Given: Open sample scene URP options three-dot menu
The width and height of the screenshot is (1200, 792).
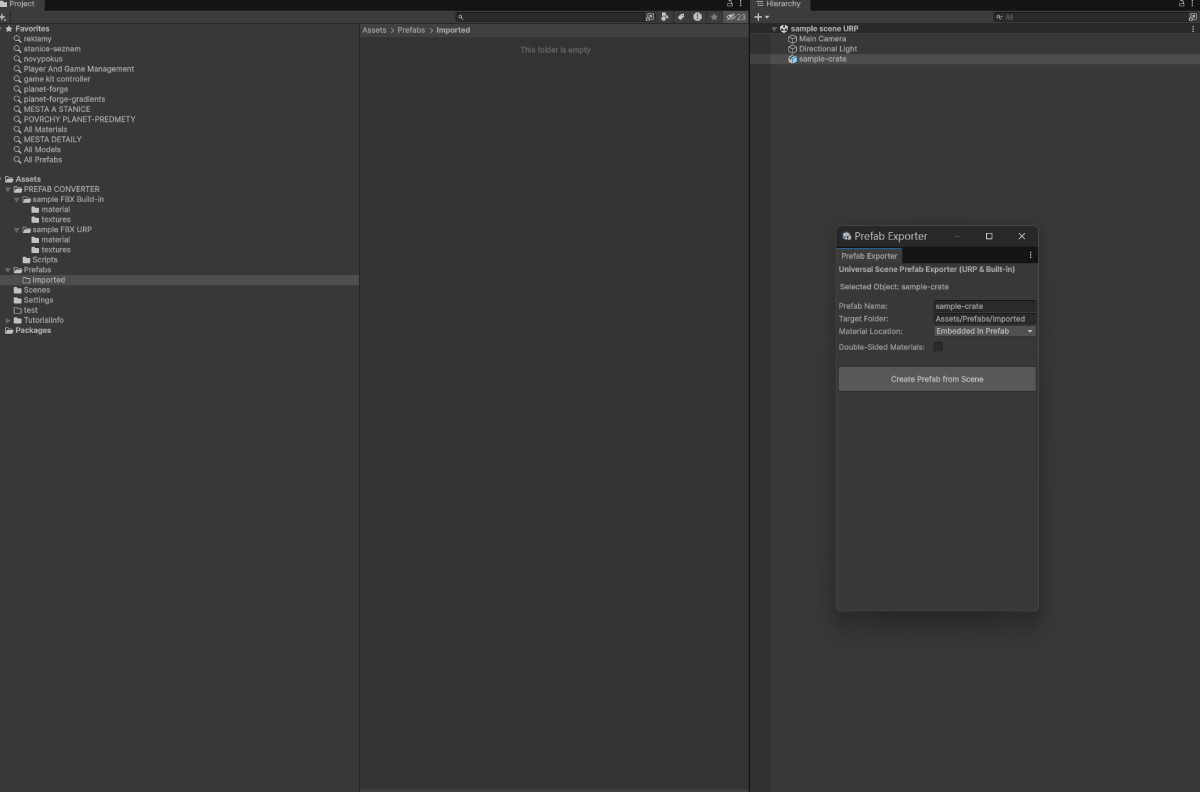Looking at the screenshot, I should click(1192, 29).
